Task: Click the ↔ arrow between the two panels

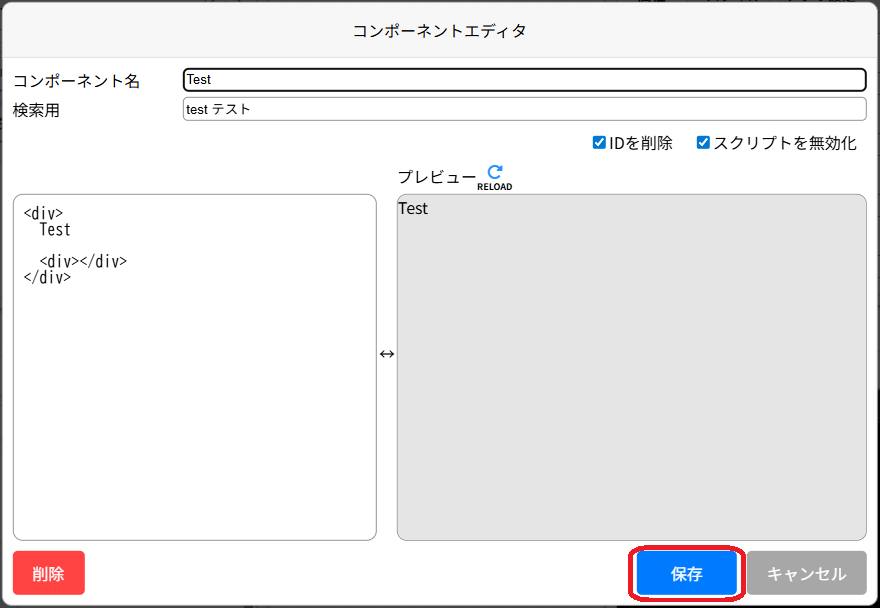Action: (x=387, y=354)
